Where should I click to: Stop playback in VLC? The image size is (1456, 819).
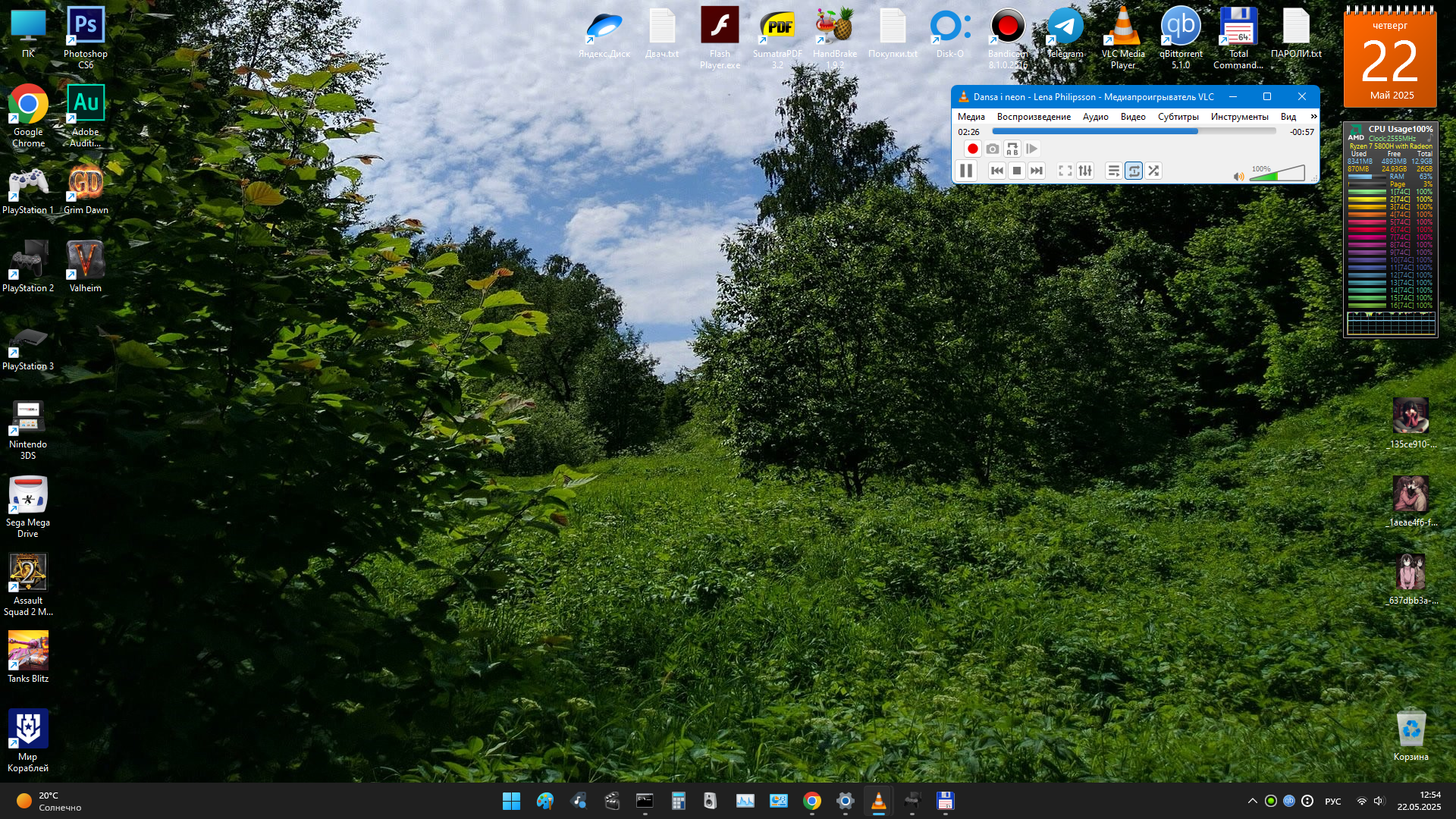click(1017, 171)
